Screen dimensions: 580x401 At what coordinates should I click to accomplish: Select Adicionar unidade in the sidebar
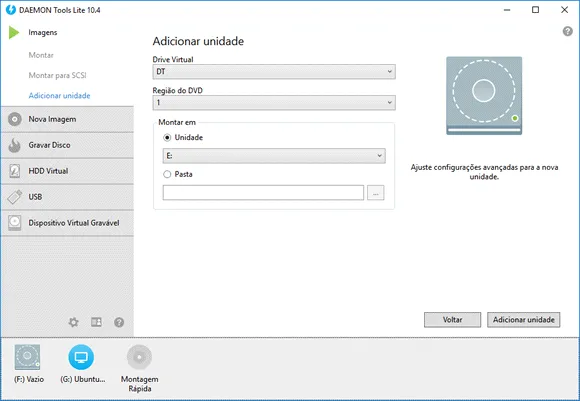click(60, 96)
